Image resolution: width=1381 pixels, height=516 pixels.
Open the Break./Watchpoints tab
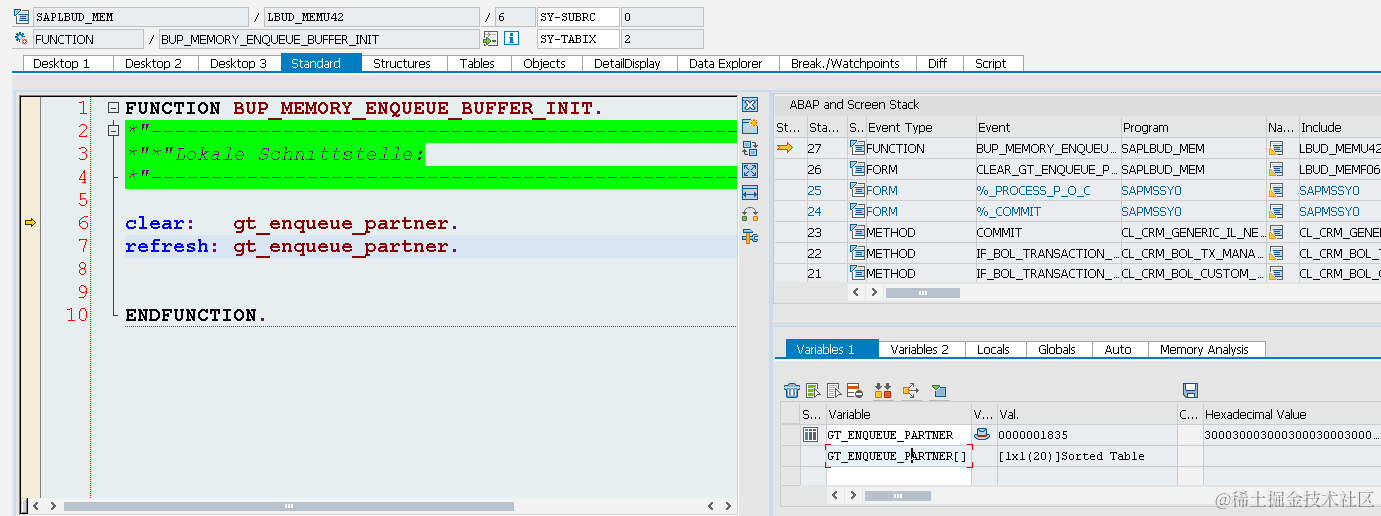coord(846,63)
